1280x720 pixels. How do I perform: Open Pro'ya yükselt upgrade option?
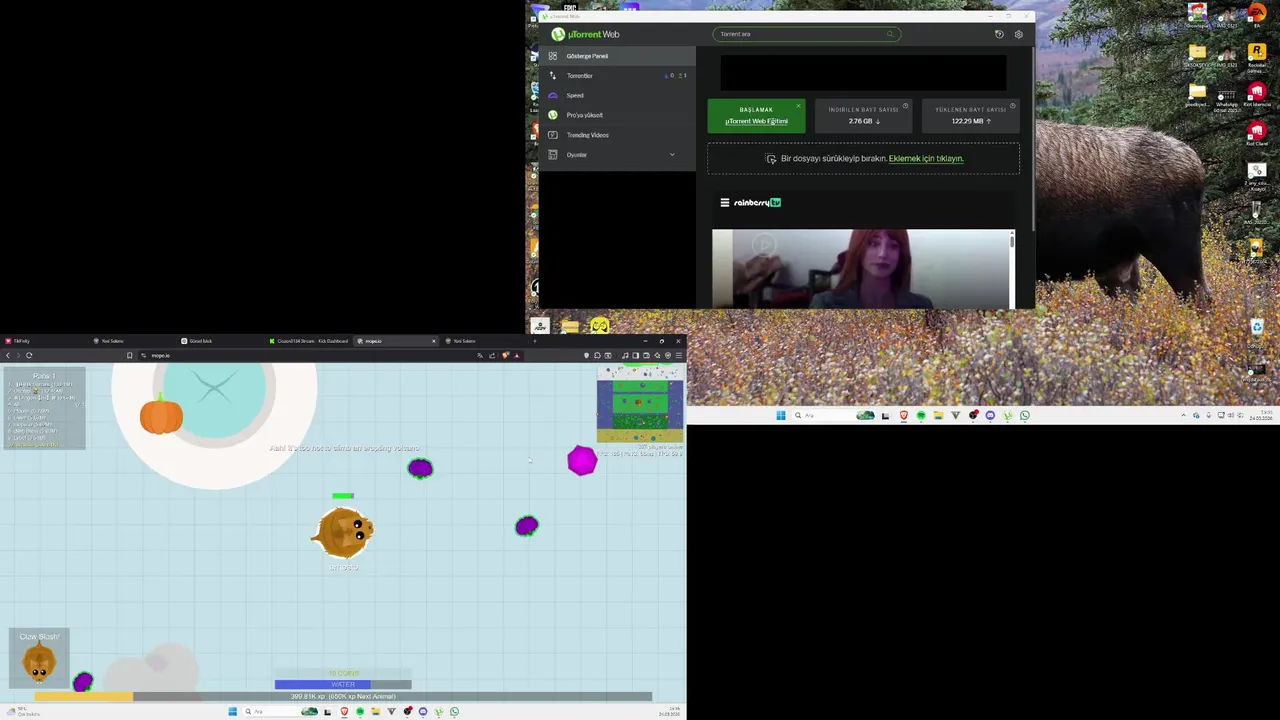pos(616,115)
